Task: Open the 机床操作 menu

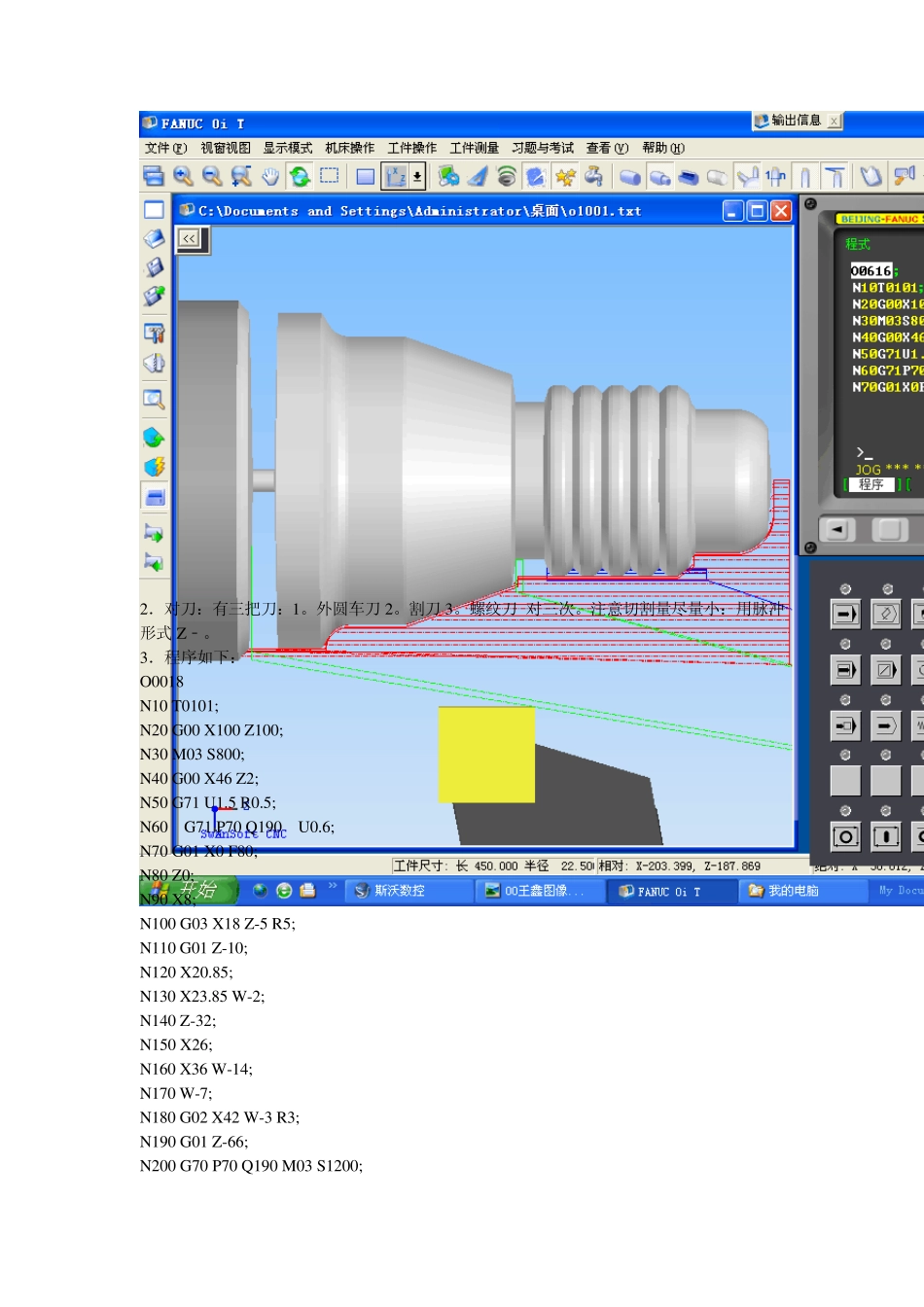Action: (349, 148)
